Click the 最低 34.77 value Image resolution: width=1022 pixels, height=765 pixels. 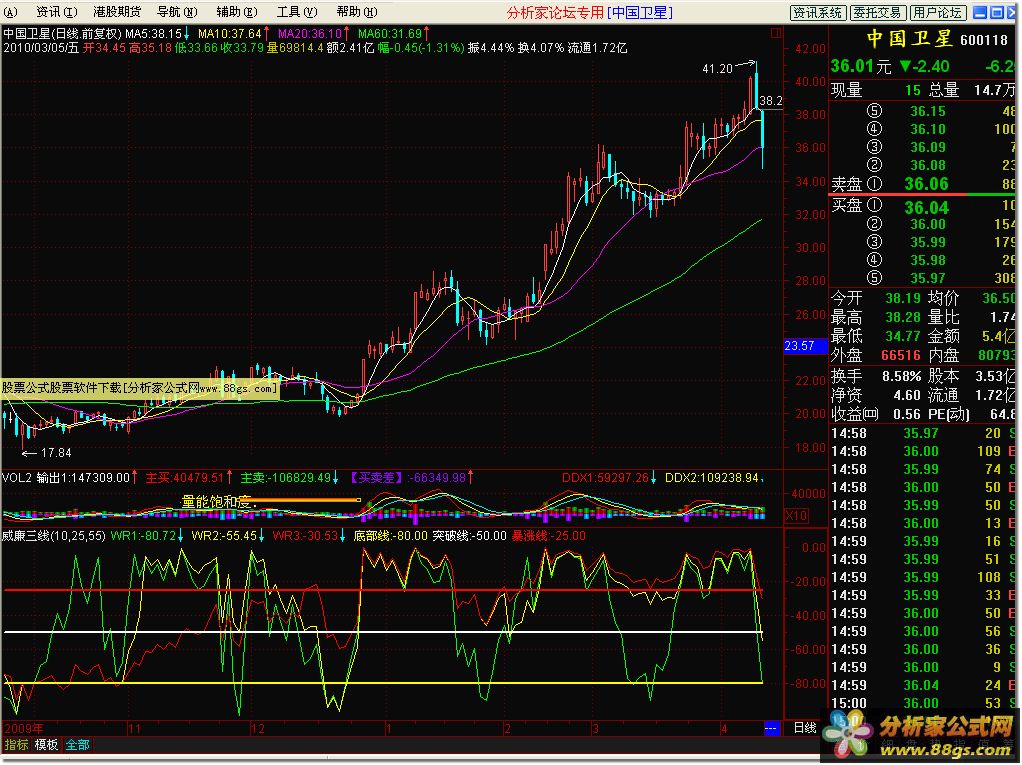[x=903, y=336]
